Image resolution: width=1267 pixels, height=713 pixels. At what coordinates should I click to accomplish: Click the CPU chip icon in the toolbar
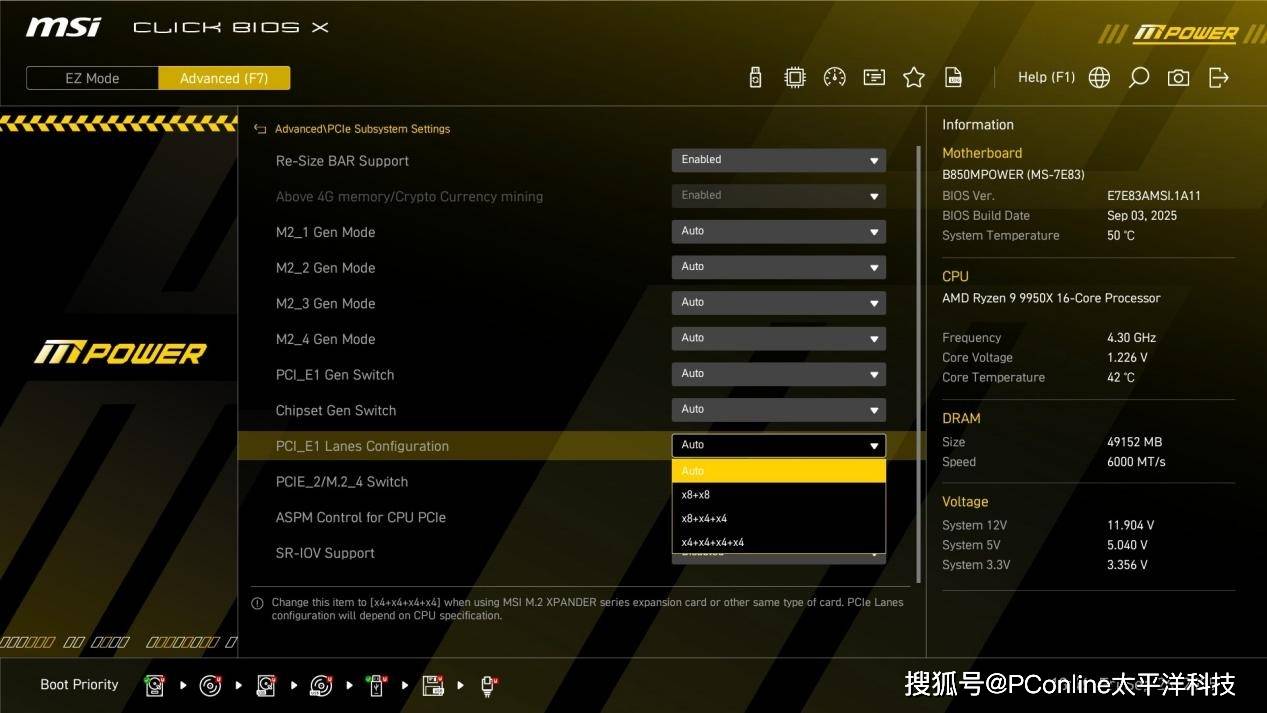tap(795, 78)
